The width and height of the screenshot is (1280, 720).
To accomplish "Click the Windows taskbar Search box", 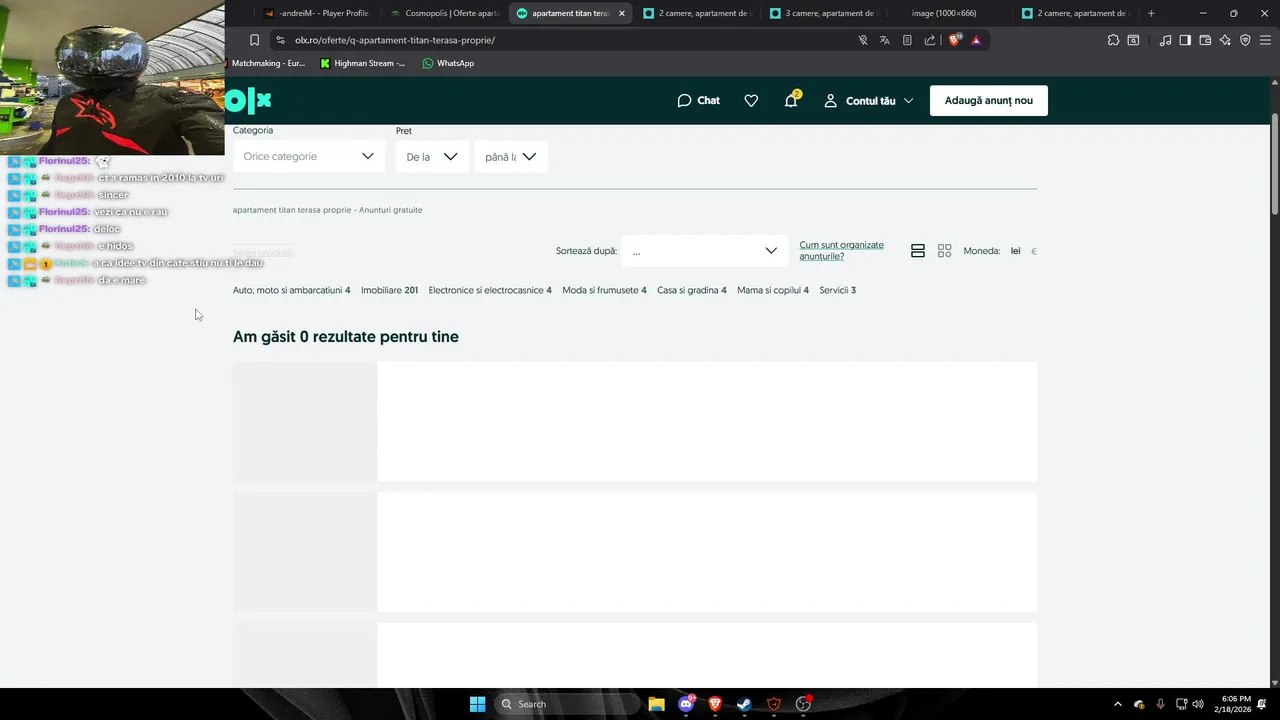I will coord(568,704).
